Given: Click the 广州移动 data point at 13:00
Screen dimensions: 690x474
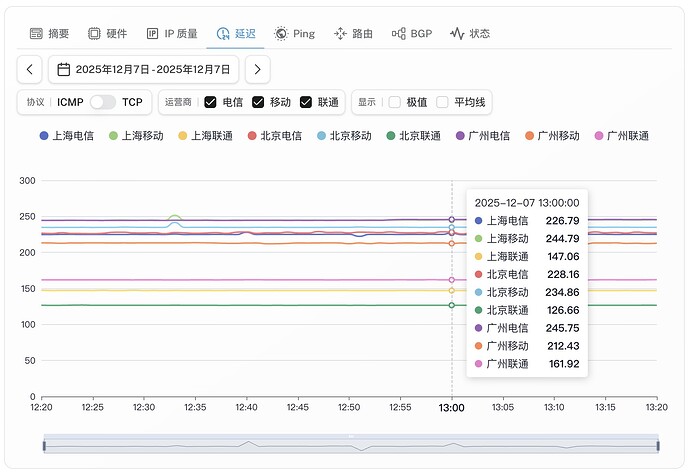Looking at the screenshot, I should tap(451, 243).
